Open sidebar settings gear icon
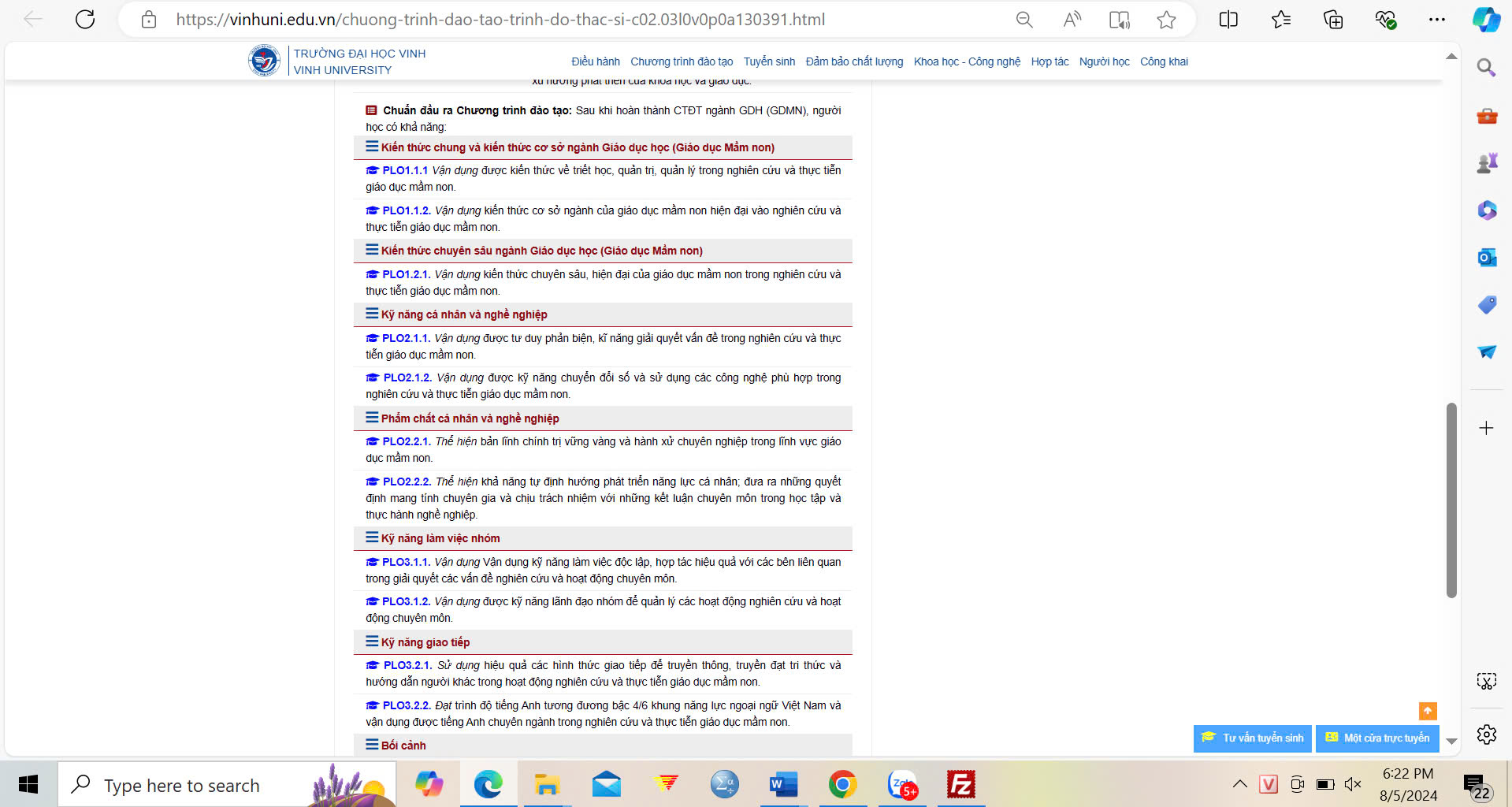Screen dimensions: 1512x807 (1486, 734)
